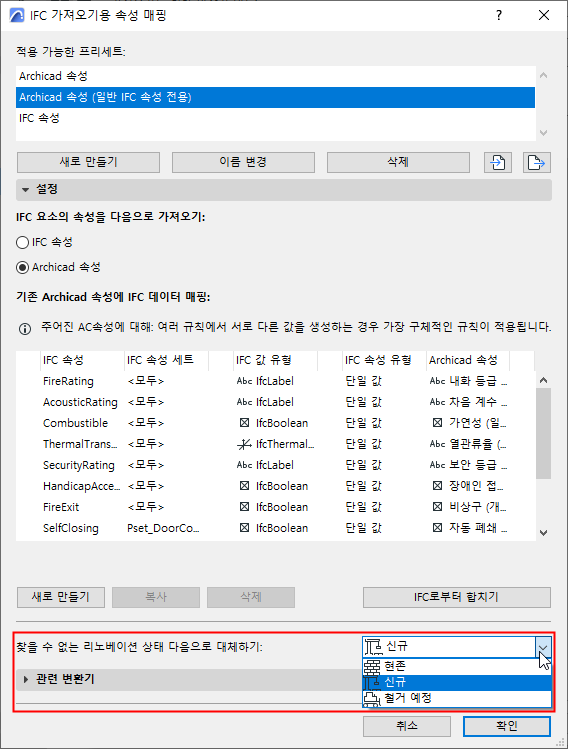Click the Abc icon before IfcLabel in the FireRating row
The width and height of the screenshot is (568, 749).
pyautogui.click(x=244, y=381)
